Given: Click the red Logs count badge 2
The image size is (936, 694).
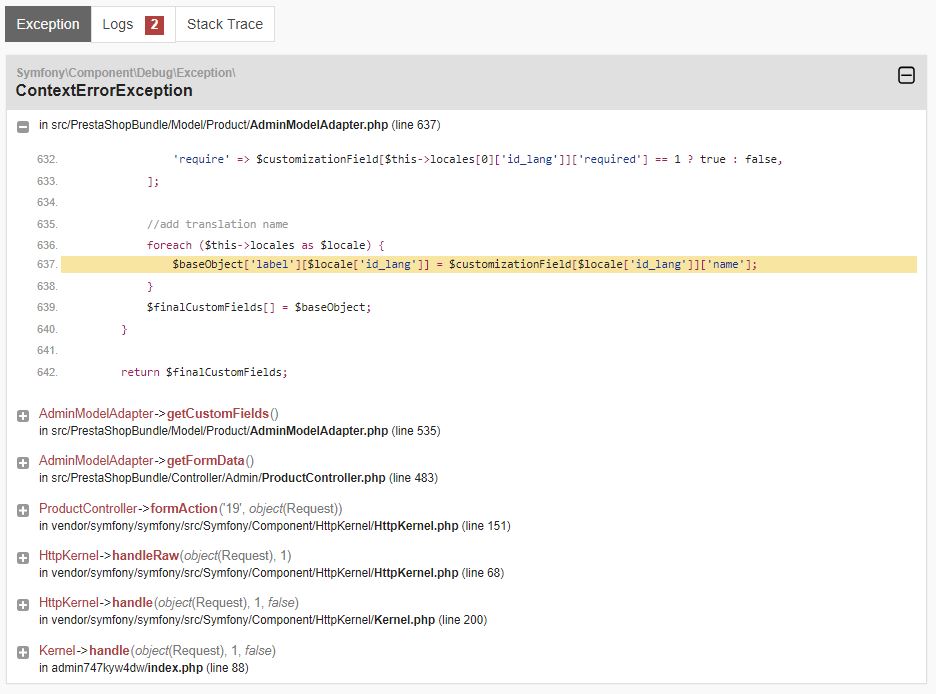Looking at the screenshot, I should (x=154, y=24).
